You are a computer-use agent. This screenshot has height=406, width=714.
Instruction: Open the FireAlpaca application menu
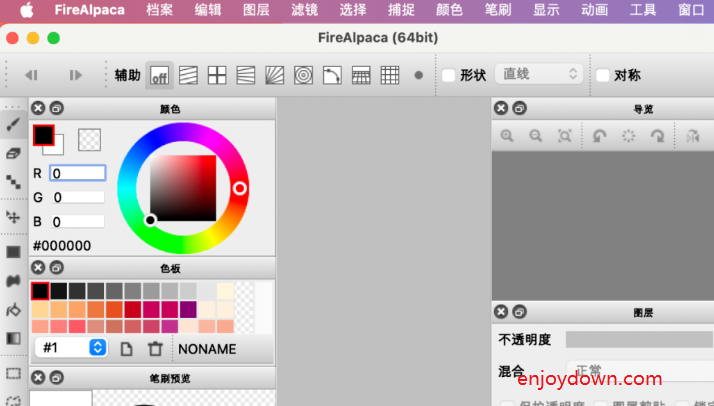(x=89, y=10)
